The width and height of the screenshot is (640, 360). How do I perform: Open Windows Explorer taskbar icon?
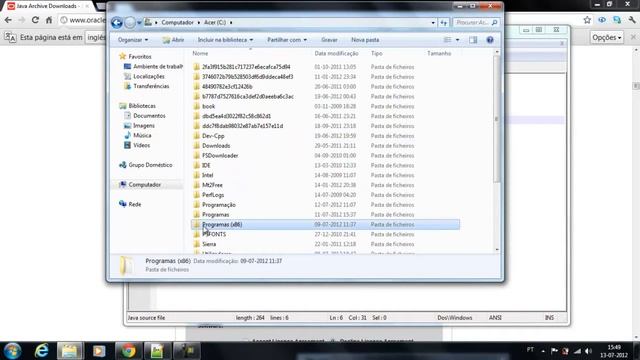coord(69,351)
